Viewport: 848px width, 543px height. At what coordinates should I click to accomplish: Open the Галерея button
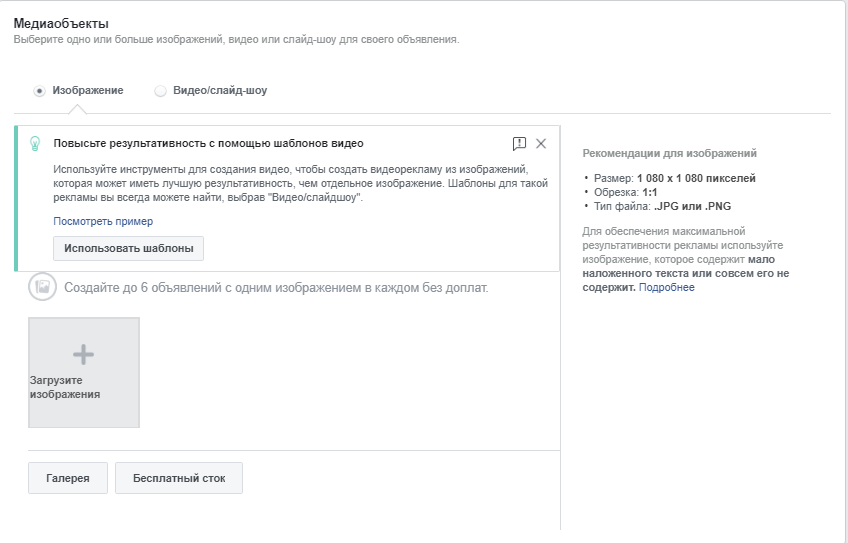[68, 478]
